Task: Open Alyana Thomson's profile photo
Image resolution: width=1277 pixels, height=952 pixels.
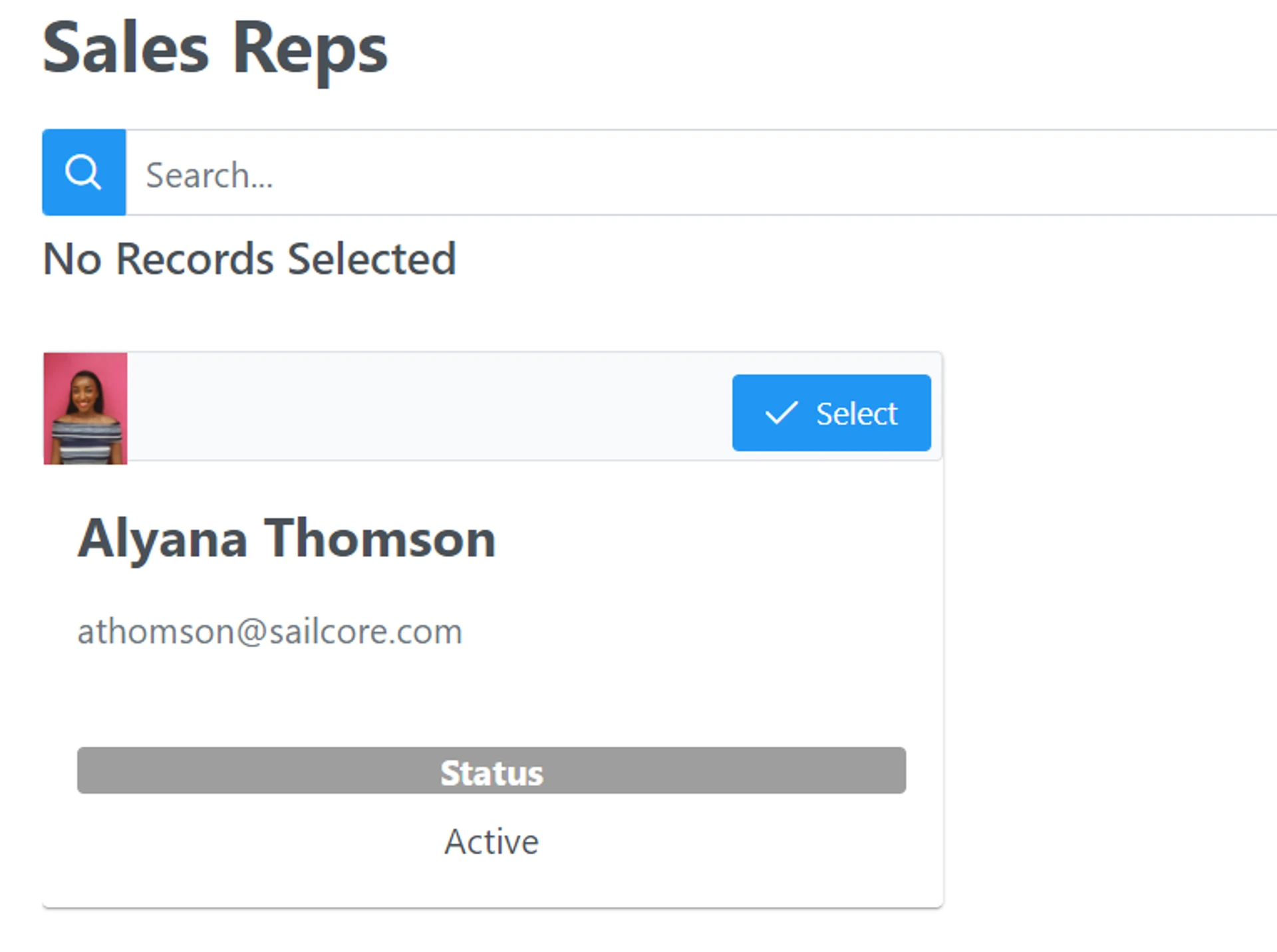Action: pos(85,408)
